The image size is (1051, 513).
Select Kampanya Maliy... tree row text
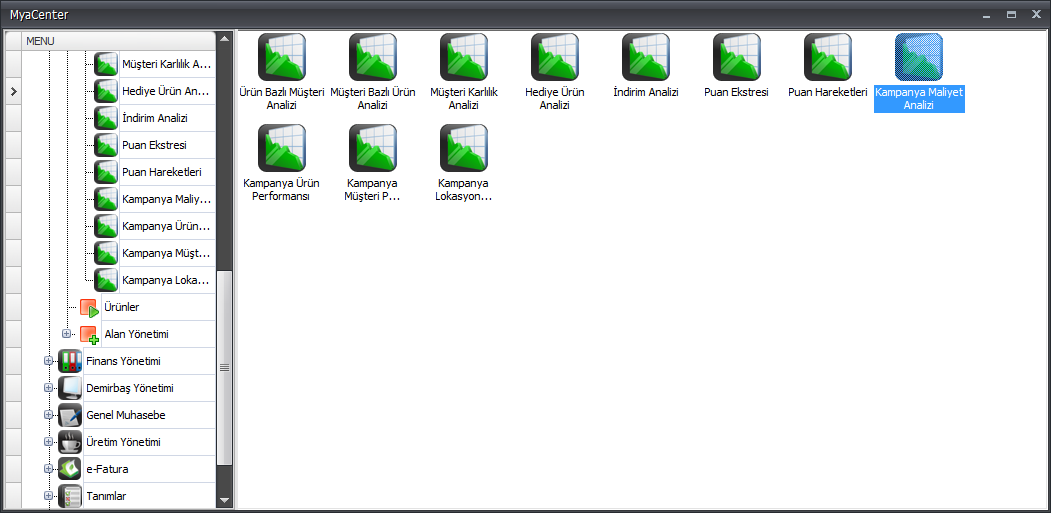tap(167, 199)
